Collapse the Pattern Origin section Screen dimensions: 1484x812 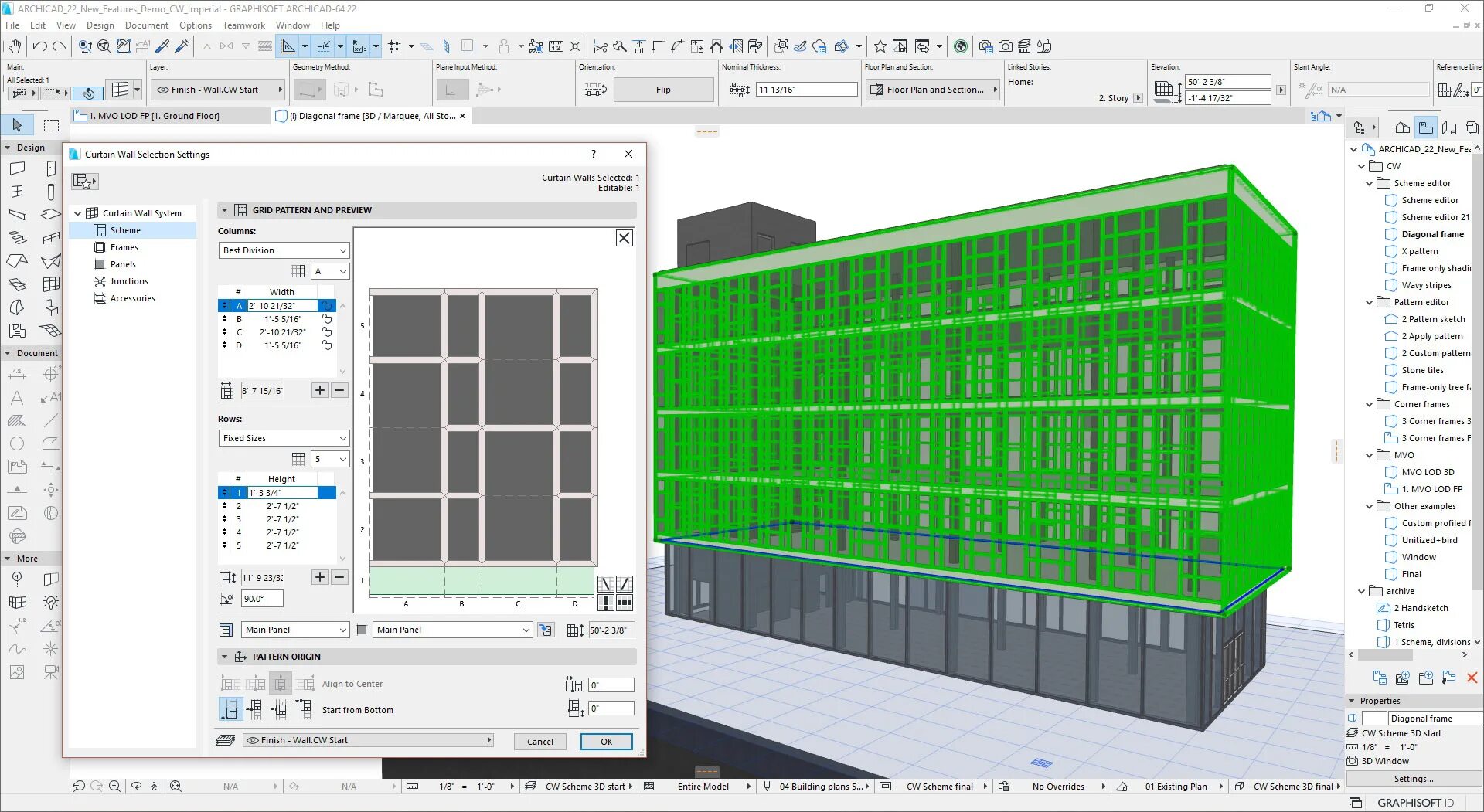[225, 657]
